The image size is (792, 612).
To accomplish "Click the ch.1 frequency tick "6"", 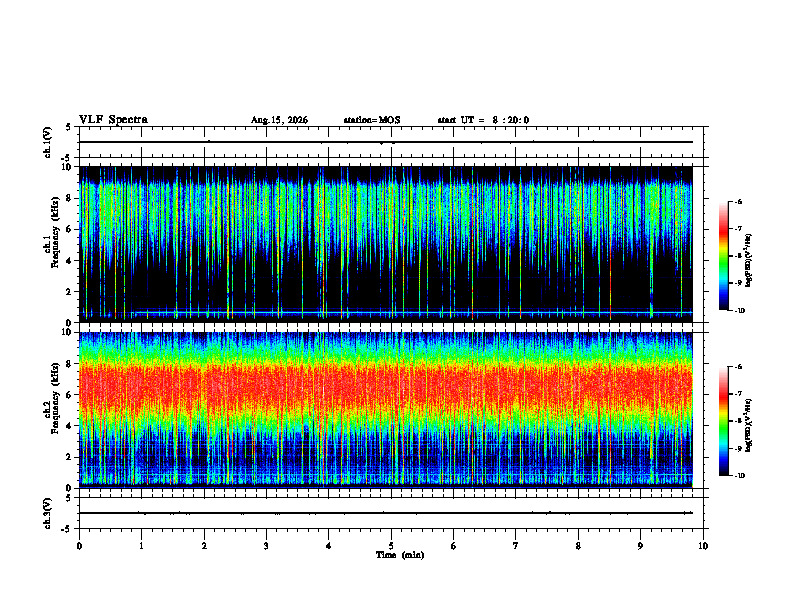I will coord(70,229).
